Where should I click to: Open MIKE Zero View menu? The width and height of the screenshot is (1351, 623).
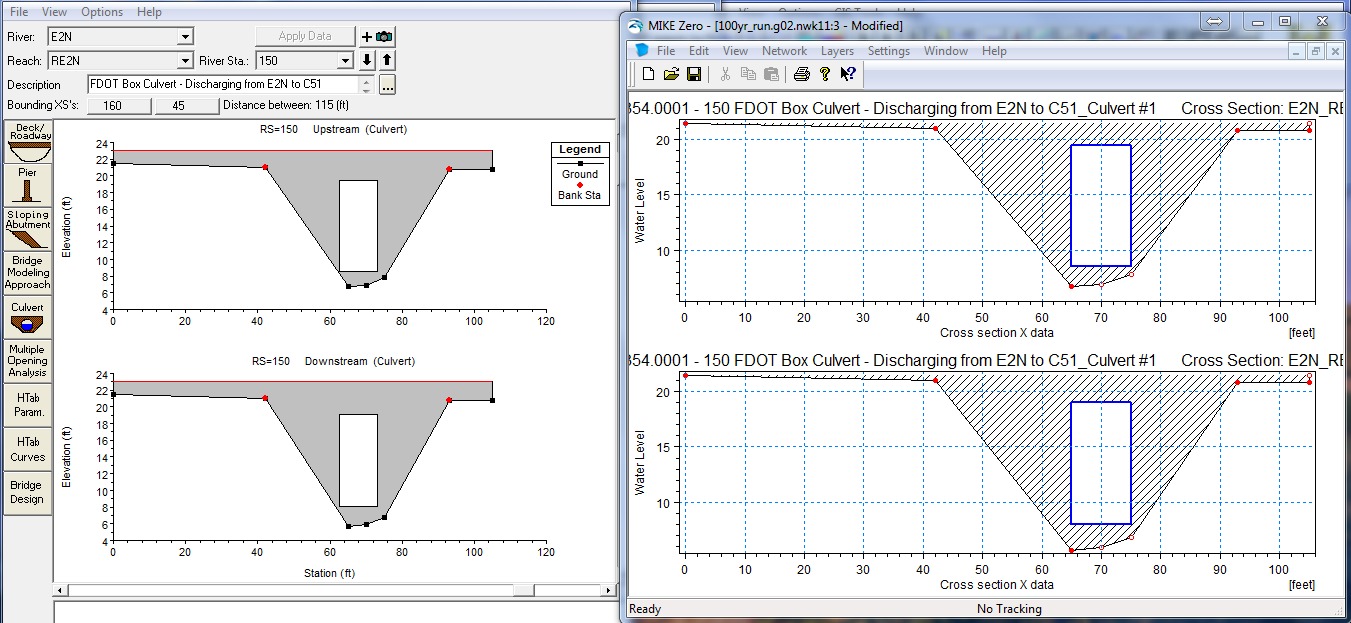(x=735, y=51)
